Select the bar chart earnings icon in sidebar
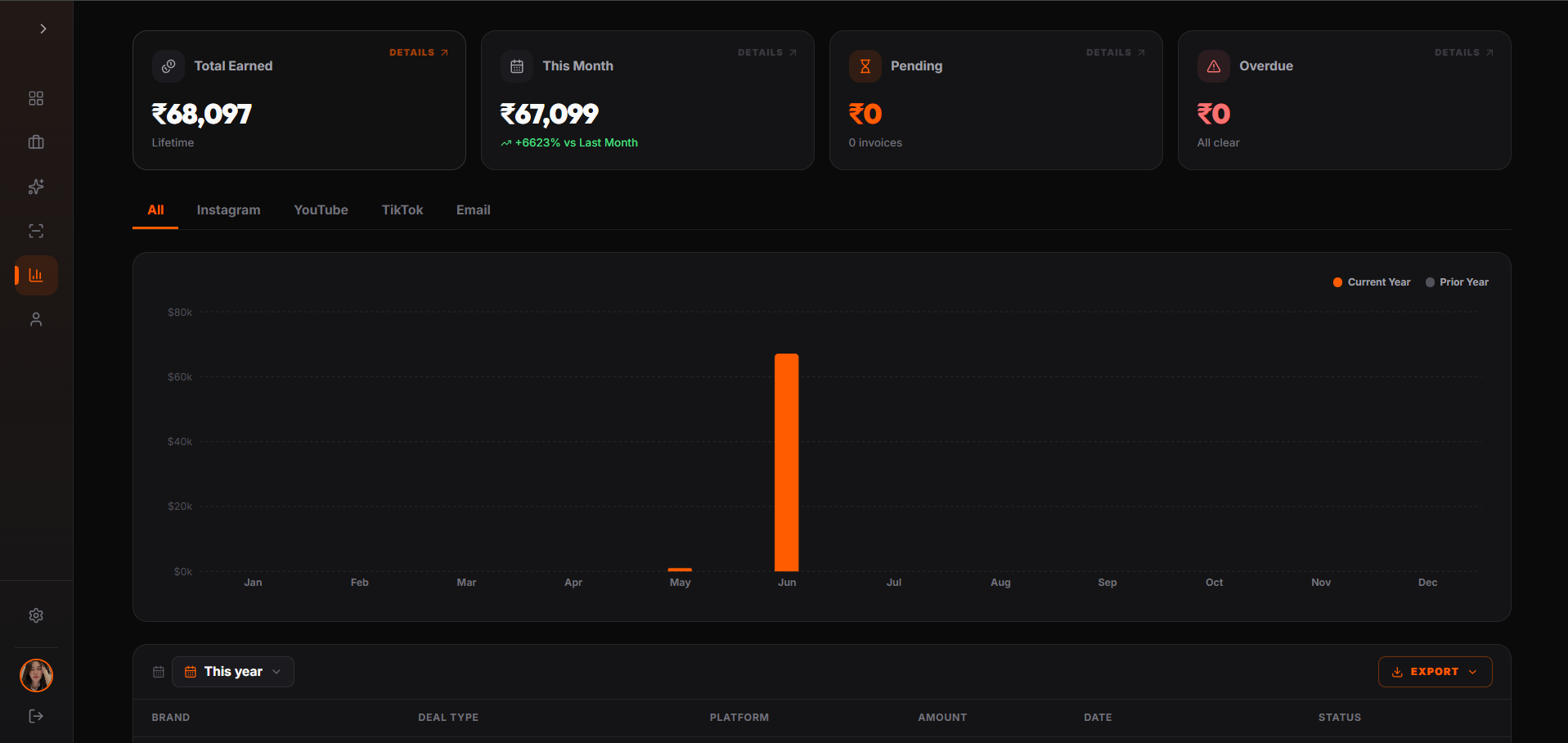 click(x=36, y=275)
